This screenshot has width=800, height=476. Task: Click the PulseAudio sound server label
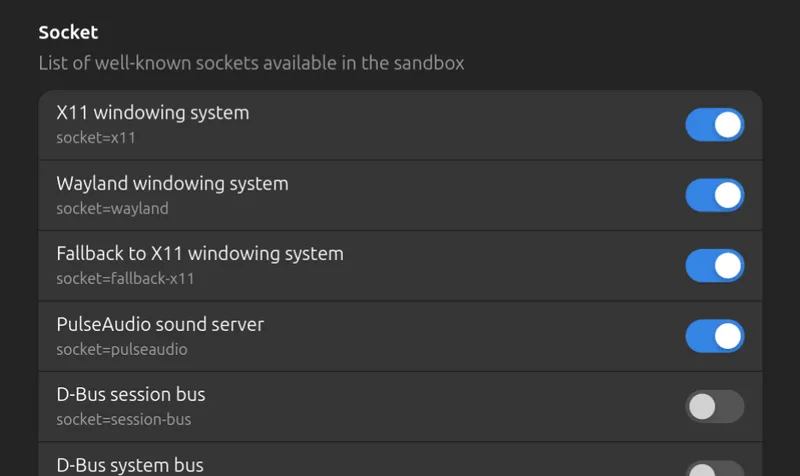[x=160, y=324]
